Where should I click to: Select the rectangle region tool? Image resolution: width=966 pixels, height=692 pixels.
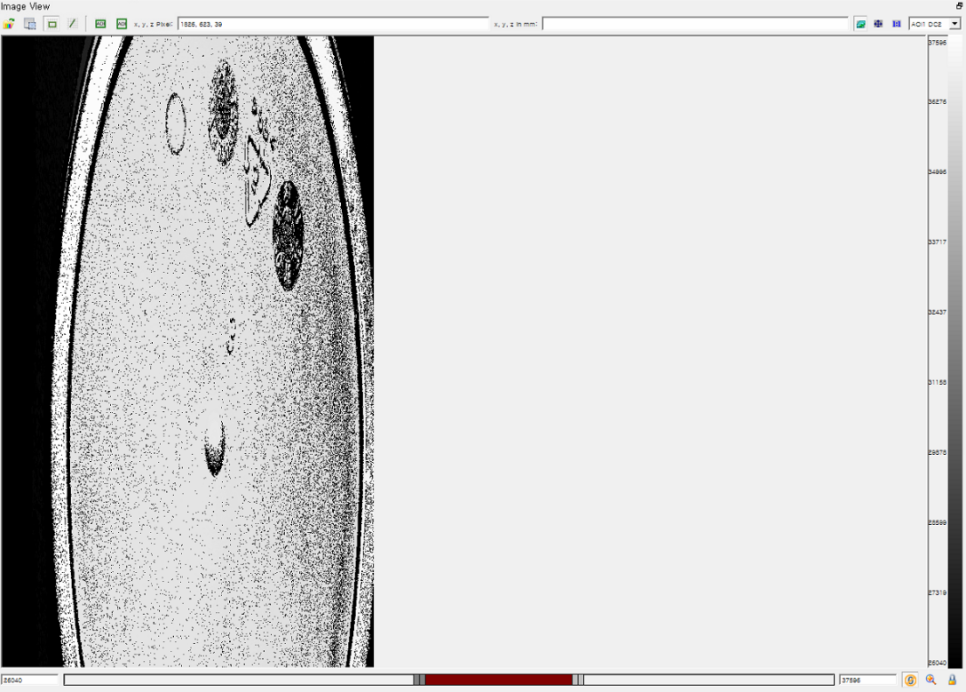click(52, 23)
